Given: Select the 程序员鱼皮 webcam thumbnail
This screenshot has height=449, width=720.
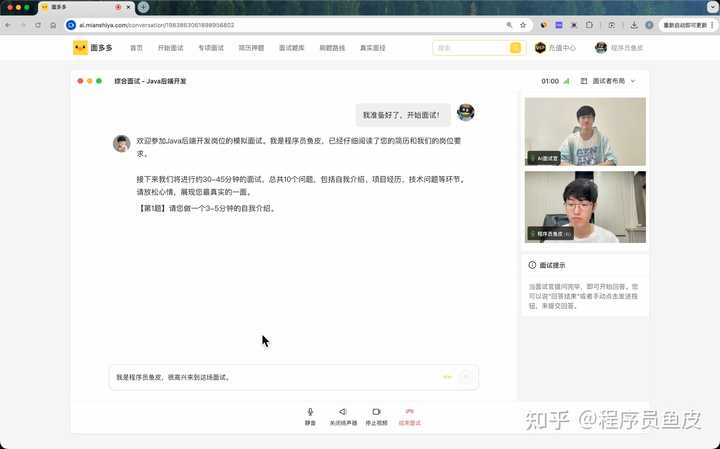Looking at the screenshot, I should [x=585, y=207].
